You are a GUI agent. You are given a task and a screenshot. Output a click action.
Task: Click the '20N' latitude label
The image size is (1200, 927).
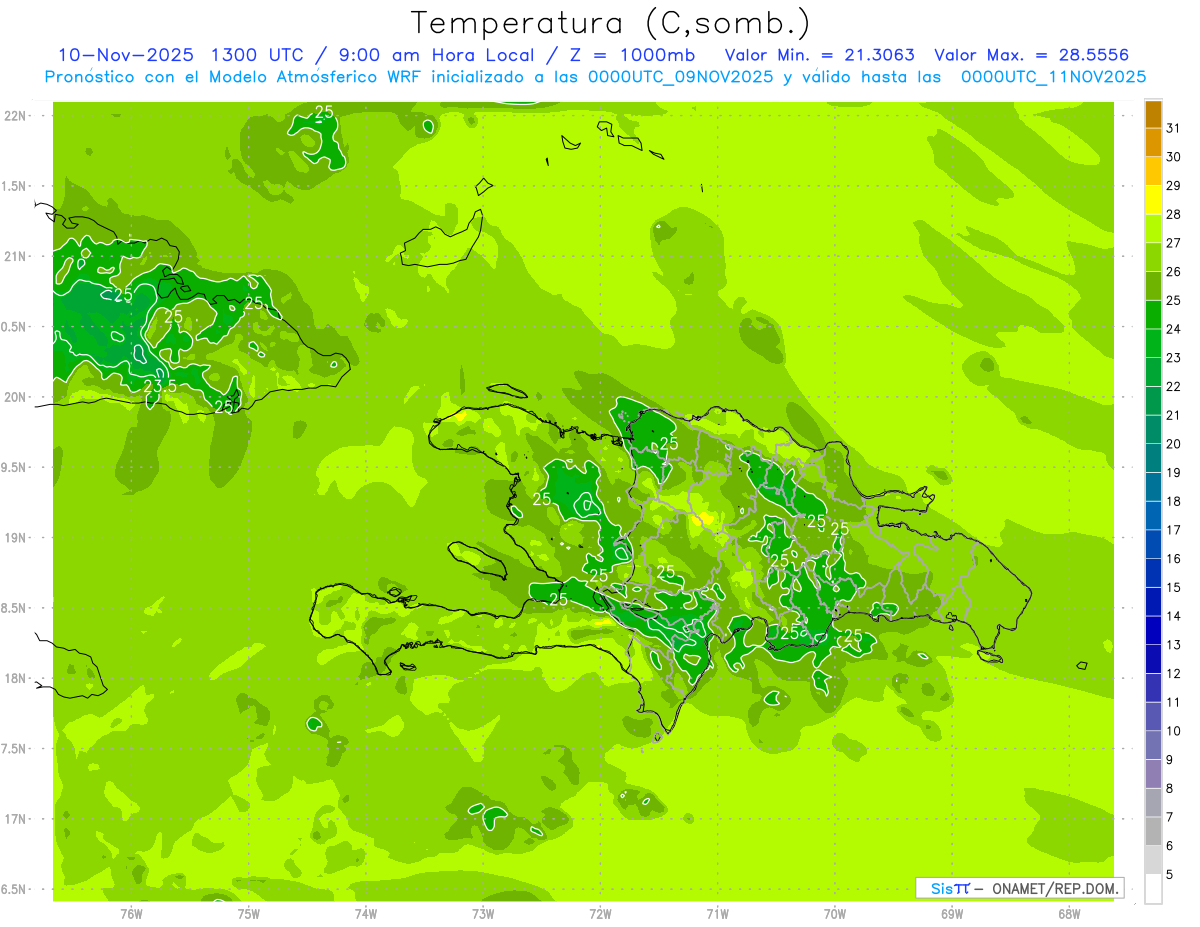(x=14, y=397)
